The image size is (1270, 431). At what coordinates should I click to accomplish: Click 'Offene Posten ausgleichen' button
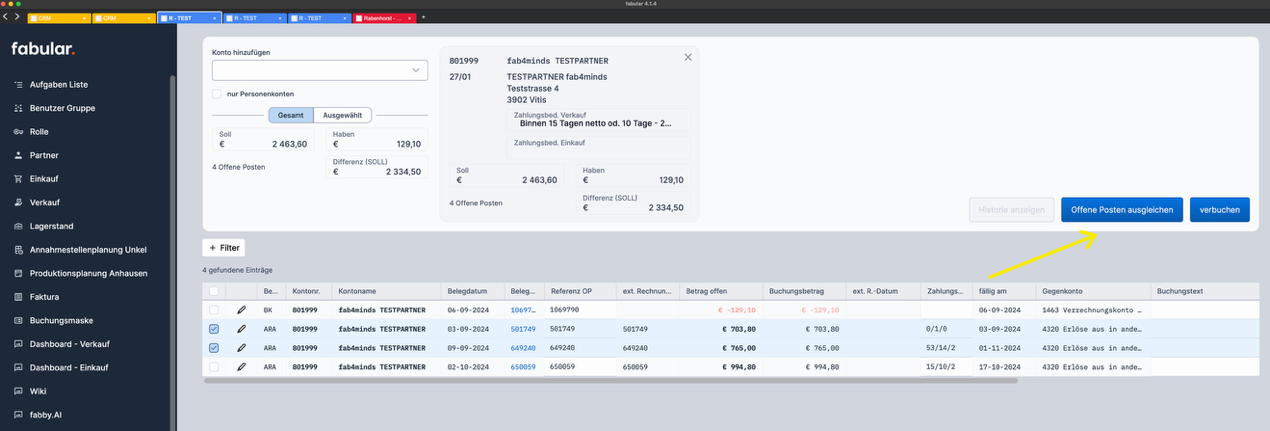tap(1121, 210)
